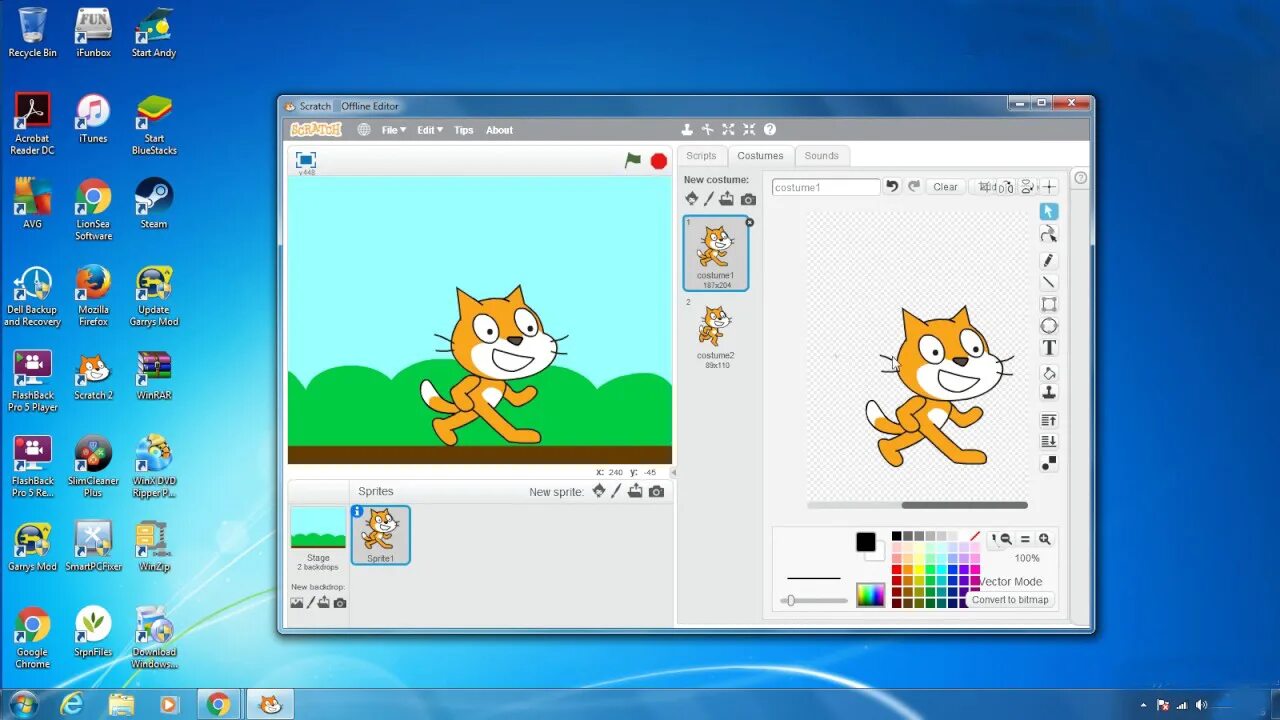Select the arrow Select tool in paint editor
The width and height of the screenshot is (1280, 720).
(x=1049, y=211)
